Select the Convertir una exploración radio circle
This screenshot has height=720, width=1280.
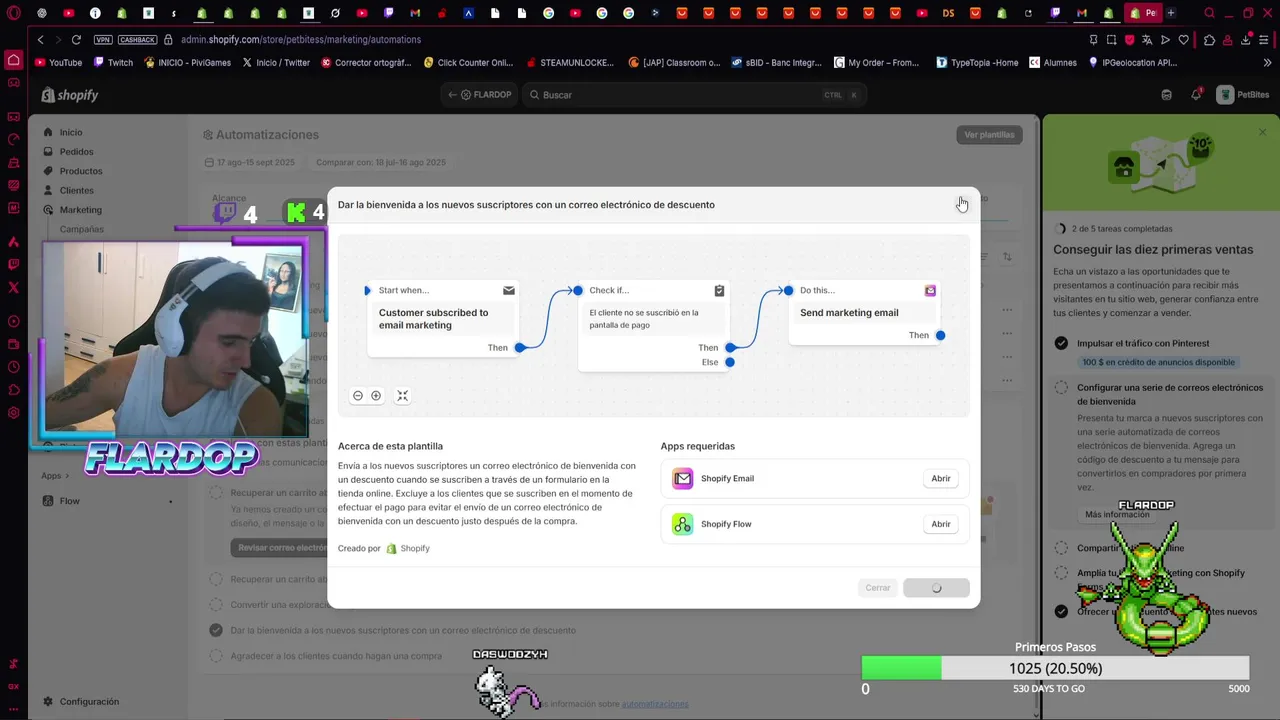point(216,605)
